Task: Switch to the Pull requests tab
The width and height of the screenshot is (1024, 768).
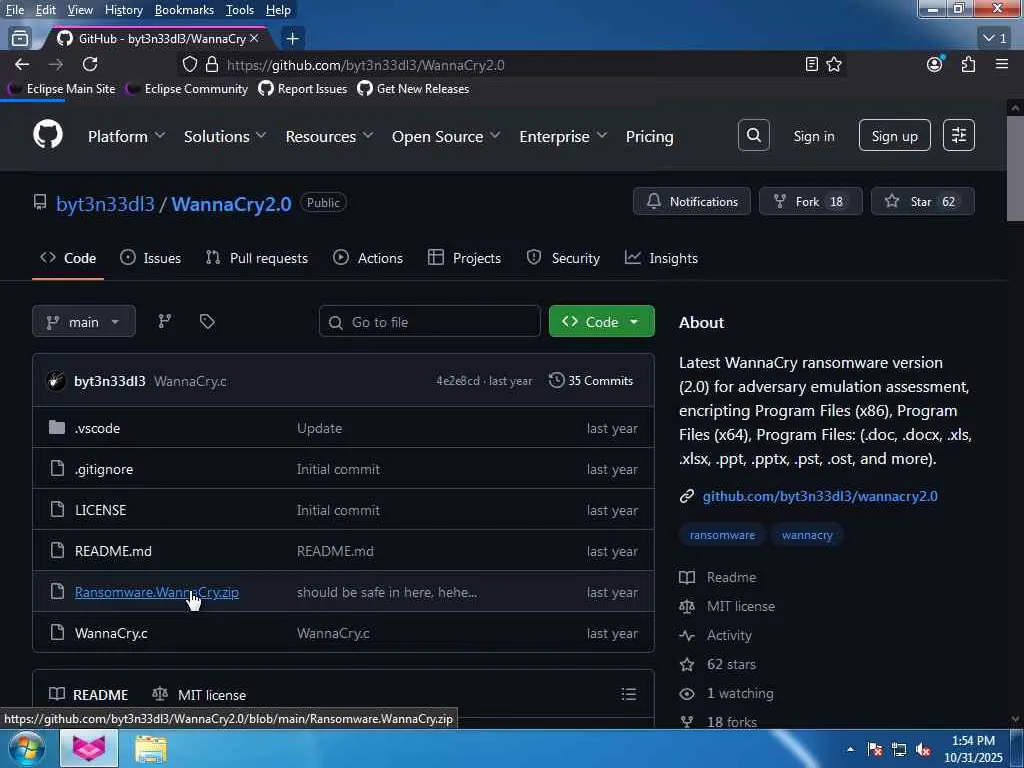Action: (x=257, y=258)
